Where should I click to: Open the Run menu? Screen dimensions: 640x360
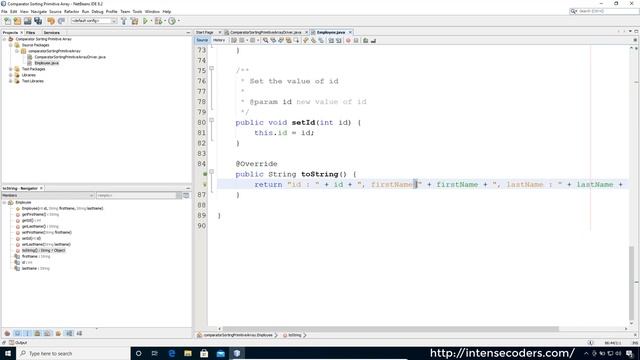85,11
